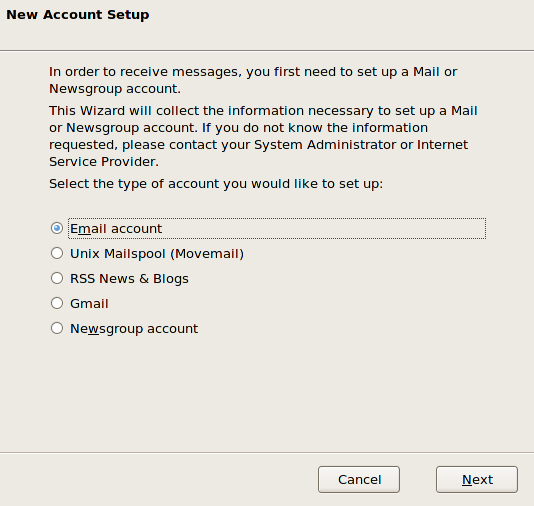534x506 pixels.
Task: Click the "In order to receive messages" paragraph
Action: pyautogui.click(x=253, y=80)
